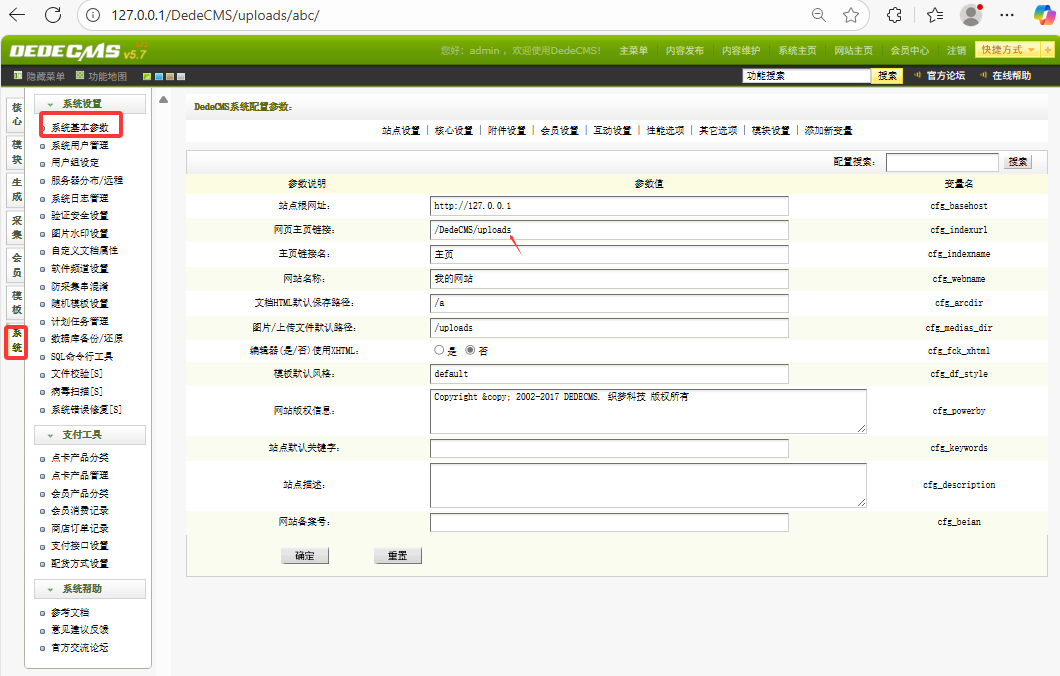Open 主菜单 in the top navigation
The height and width of the screenshot is (676, 1060).
[633, 51]
